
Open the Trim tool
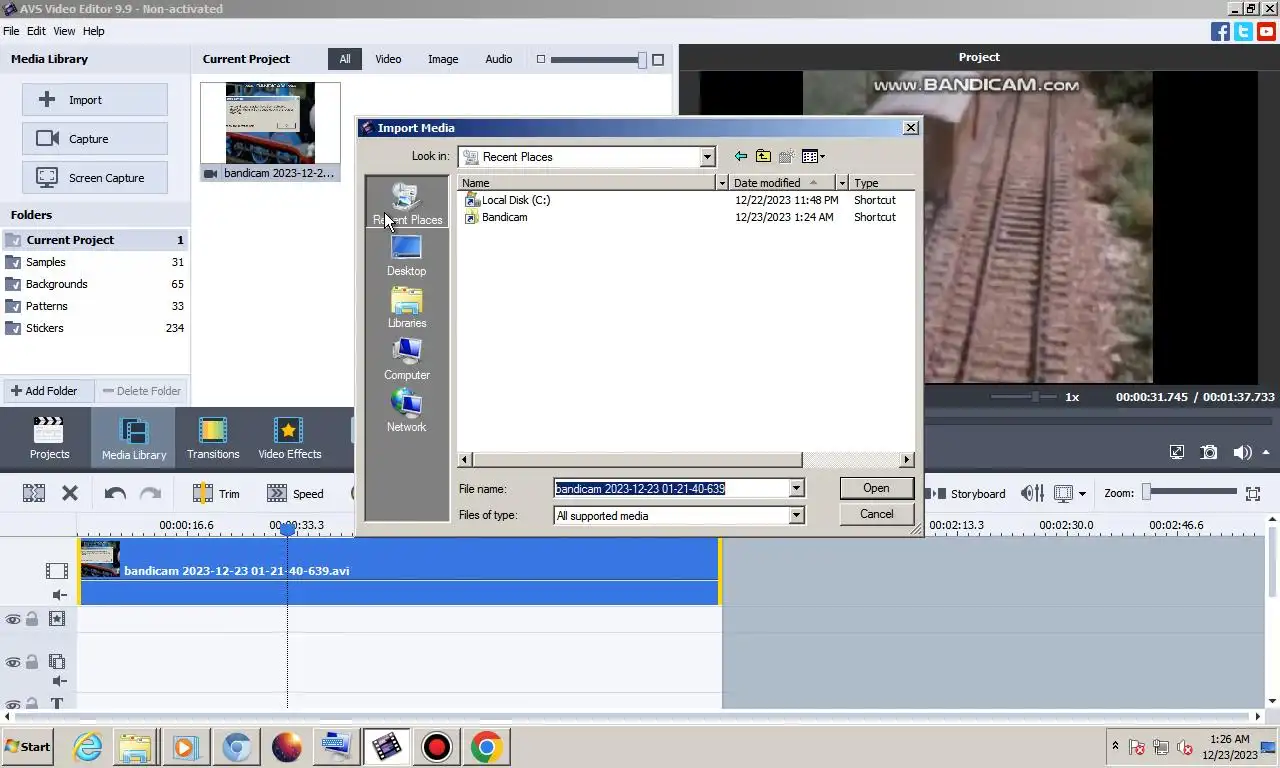216,493
